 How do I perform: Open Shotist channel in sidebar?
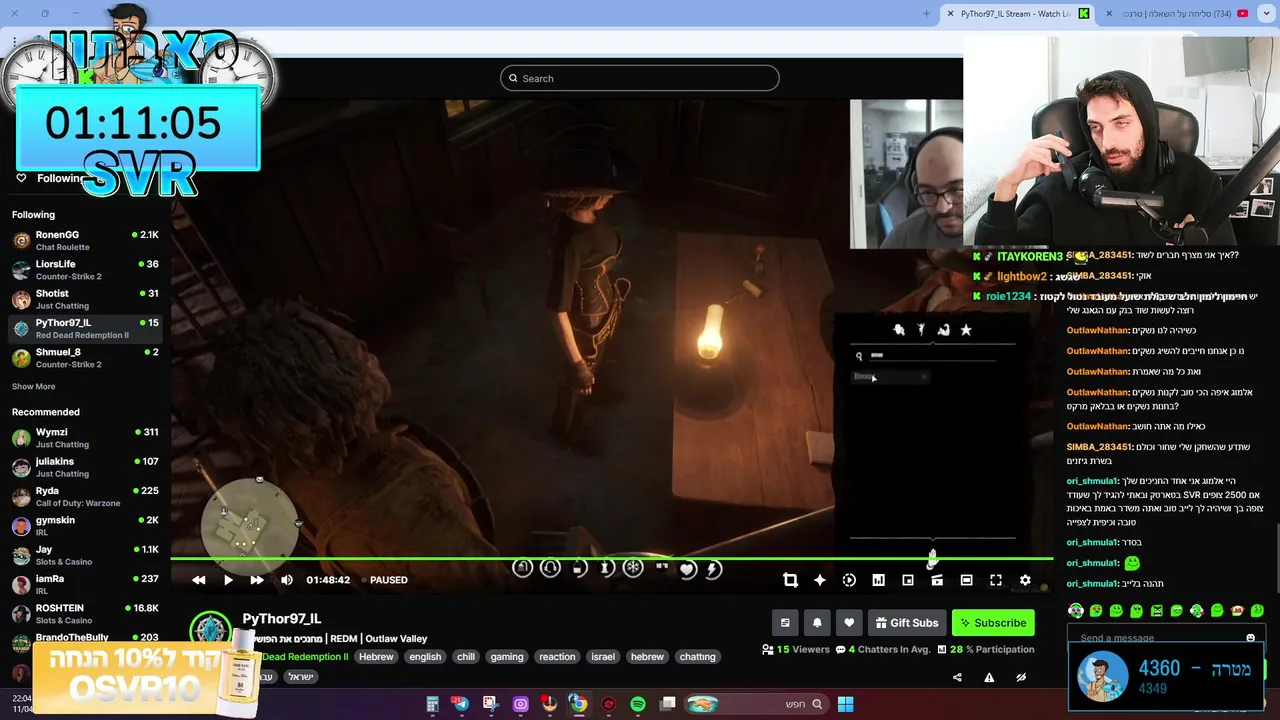85,299
